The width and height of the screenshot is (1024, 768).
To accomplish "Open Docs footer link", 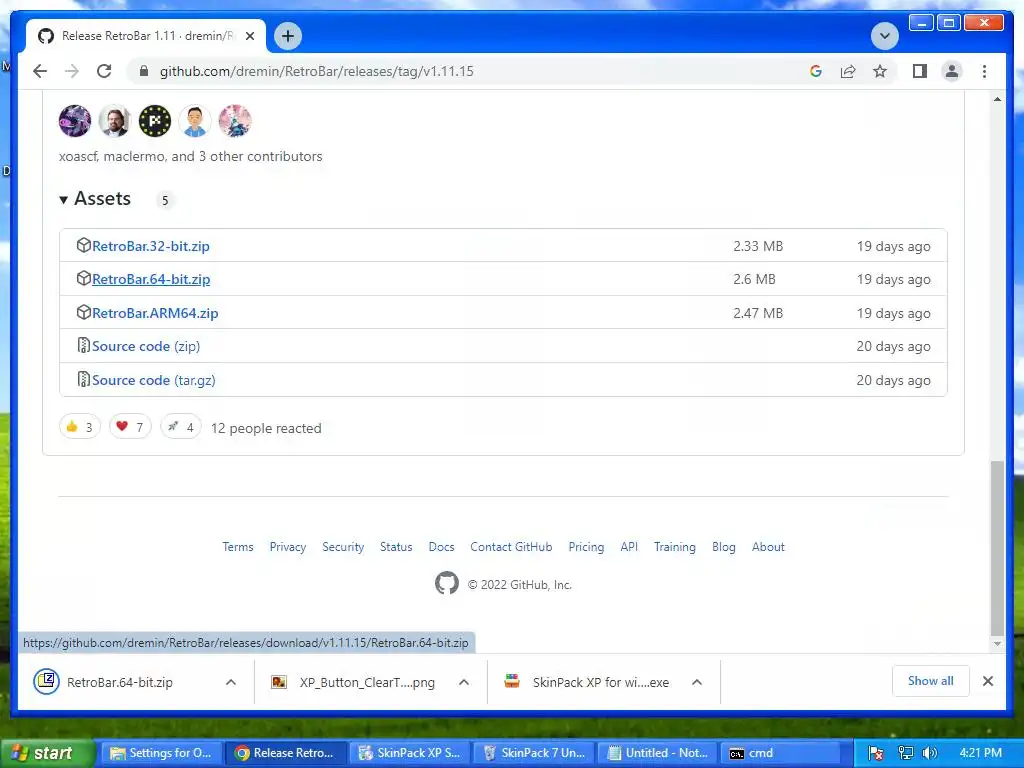I will pyautogui.click(x=441, y=547).
